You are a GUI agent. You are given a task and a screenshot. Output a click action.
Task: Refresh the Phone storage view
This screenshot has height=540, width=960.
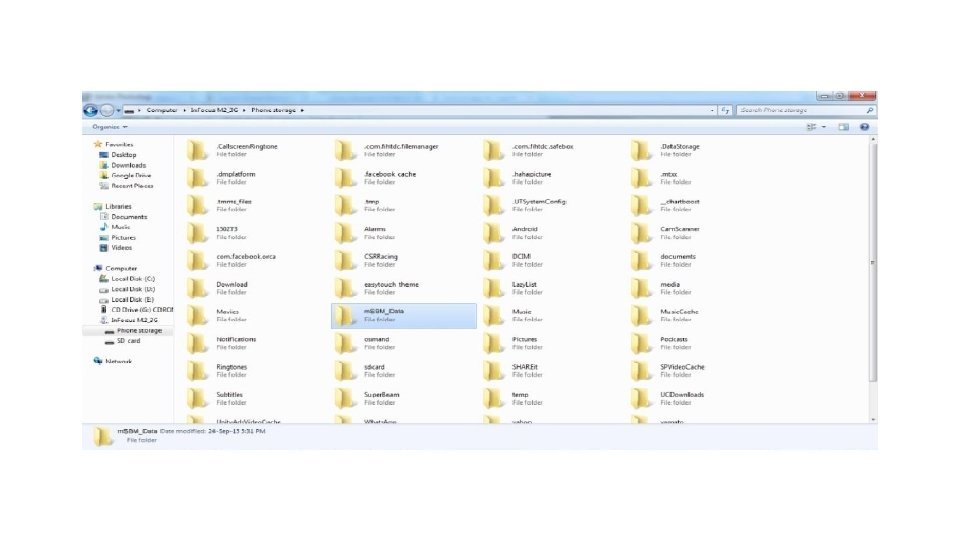click(x=725, y=110)
